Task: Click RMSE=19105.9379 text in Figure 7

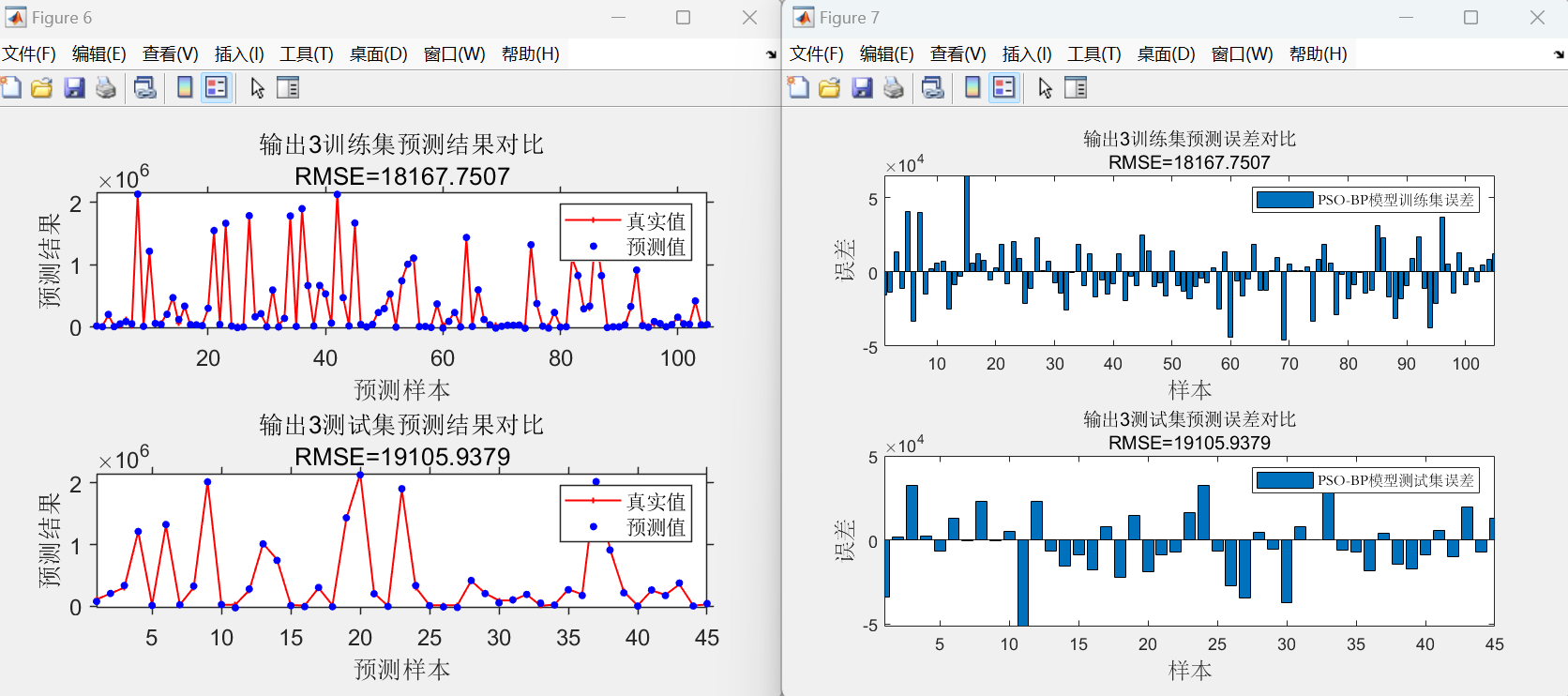Action: point(1190,443)
